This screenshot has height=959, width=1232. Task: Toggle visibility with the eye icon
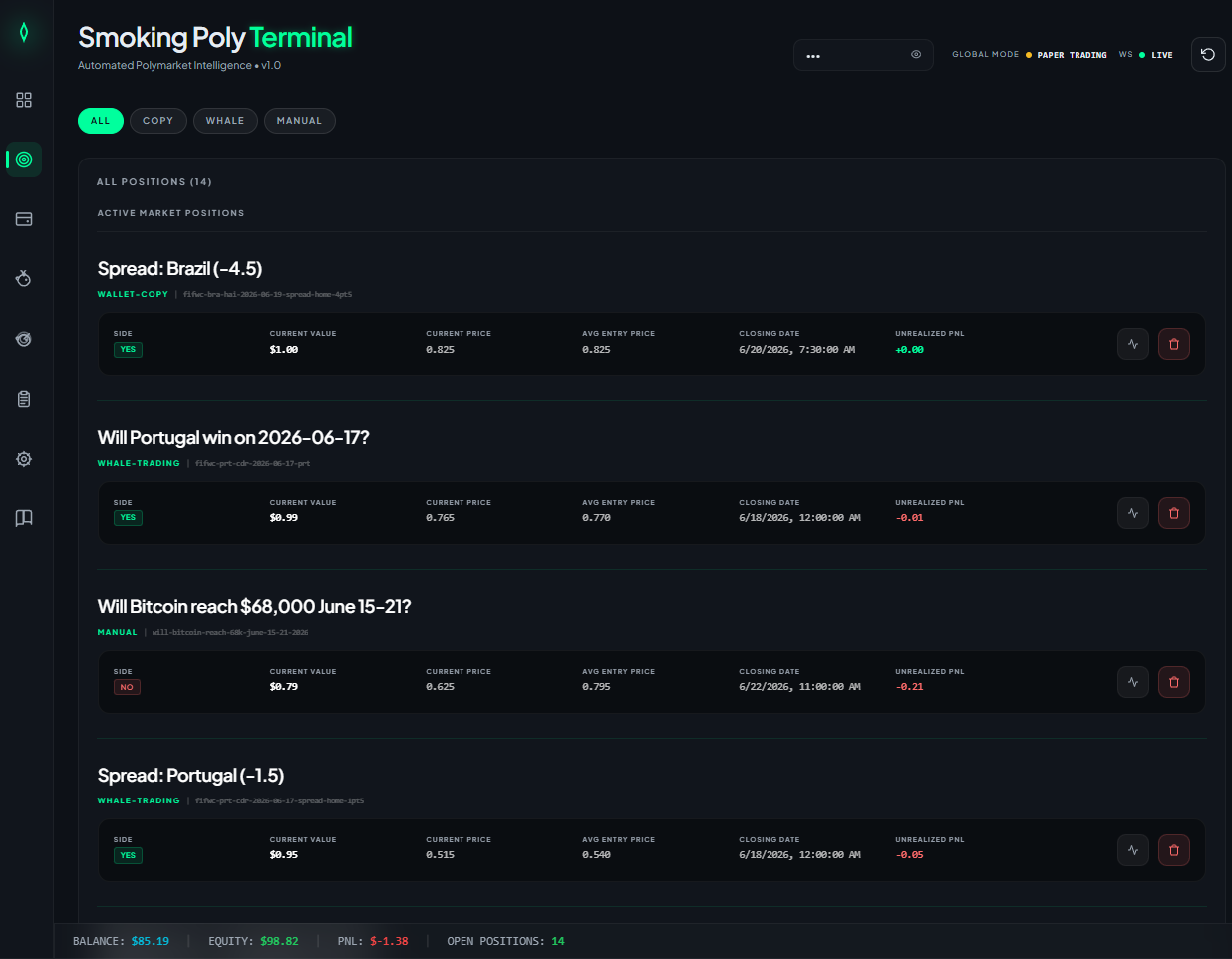916,55
